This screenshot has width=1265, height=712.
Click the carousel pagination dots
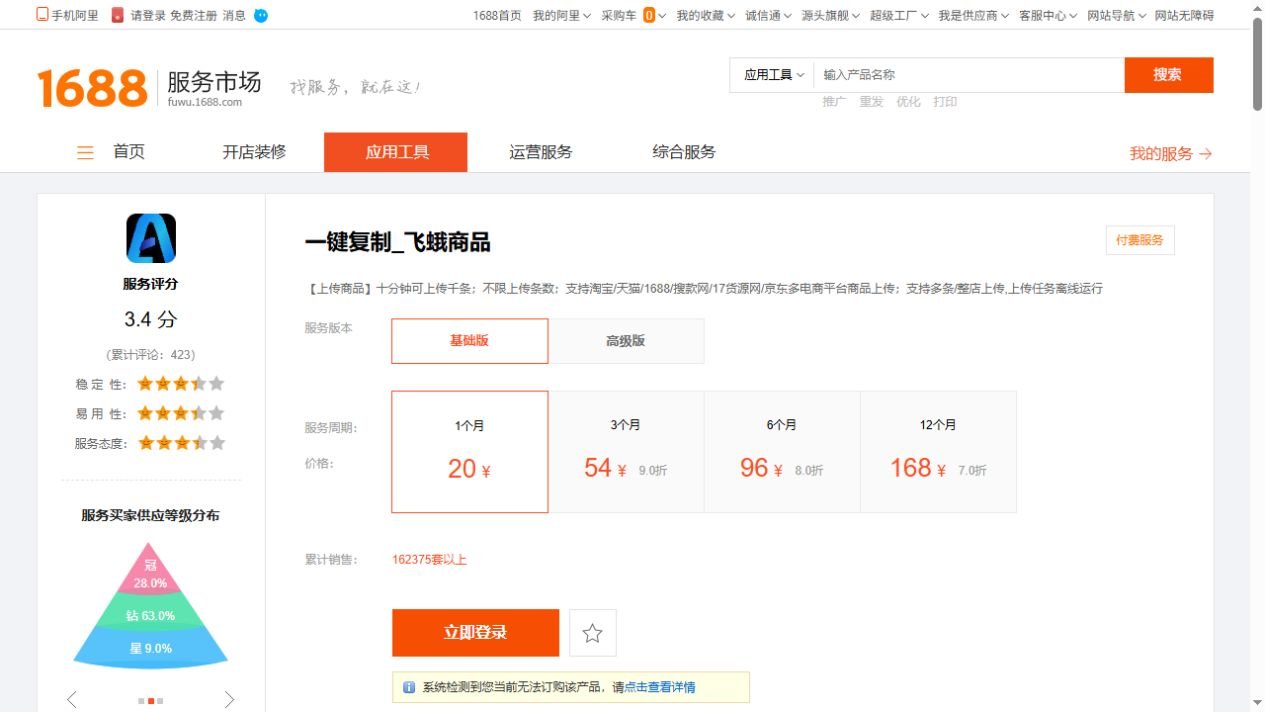point(151,701)
